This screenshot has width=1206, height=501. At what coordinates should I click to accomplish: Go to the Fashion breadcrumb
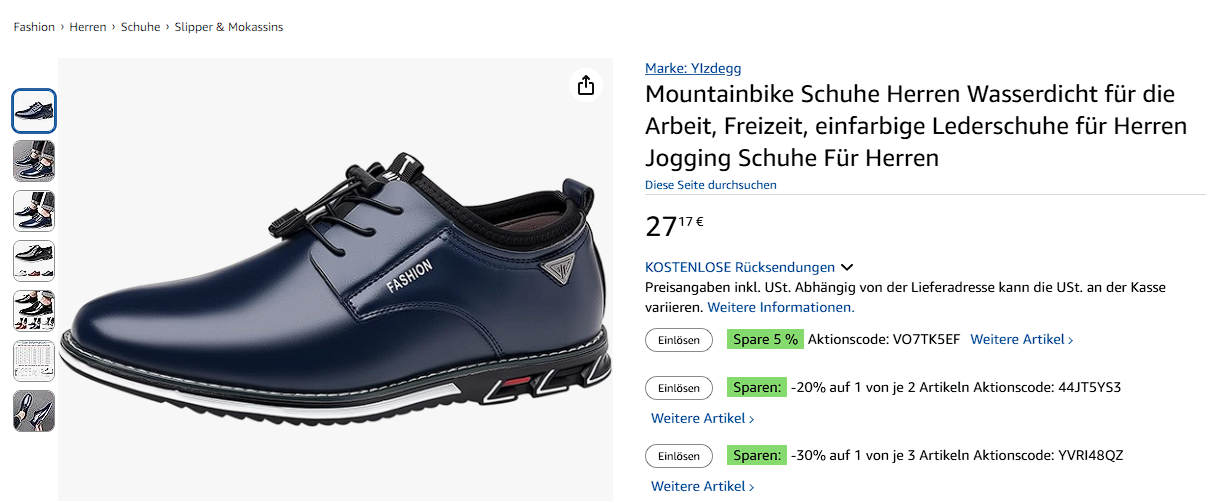(34, 27)
